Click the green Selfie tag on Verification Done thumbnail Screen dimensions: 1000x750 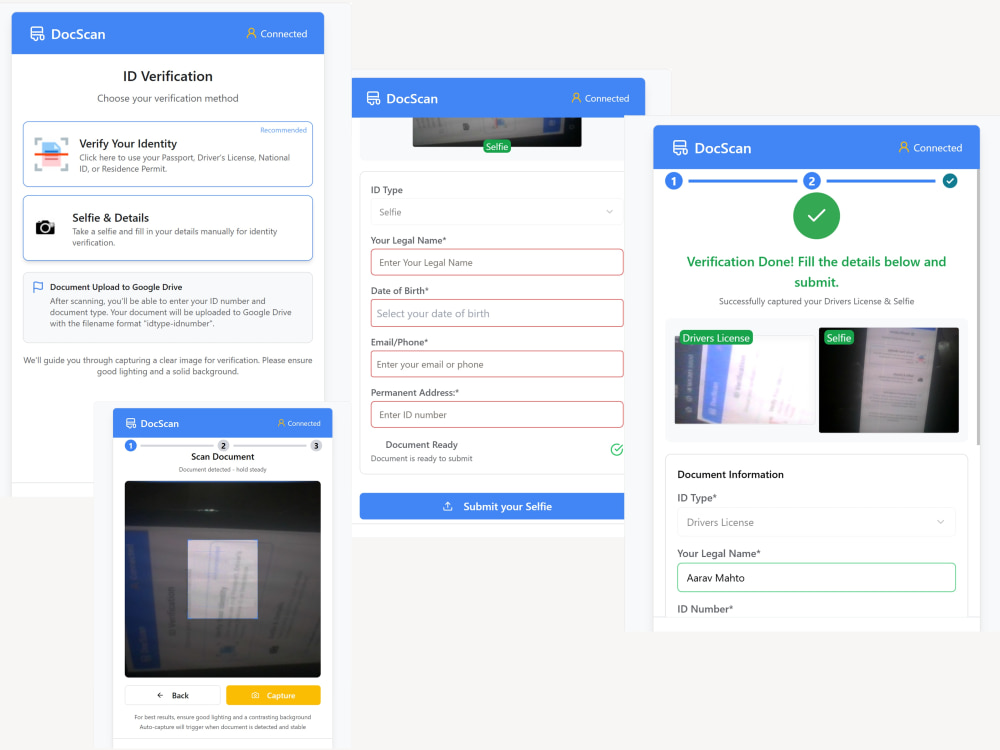[839, 338]
